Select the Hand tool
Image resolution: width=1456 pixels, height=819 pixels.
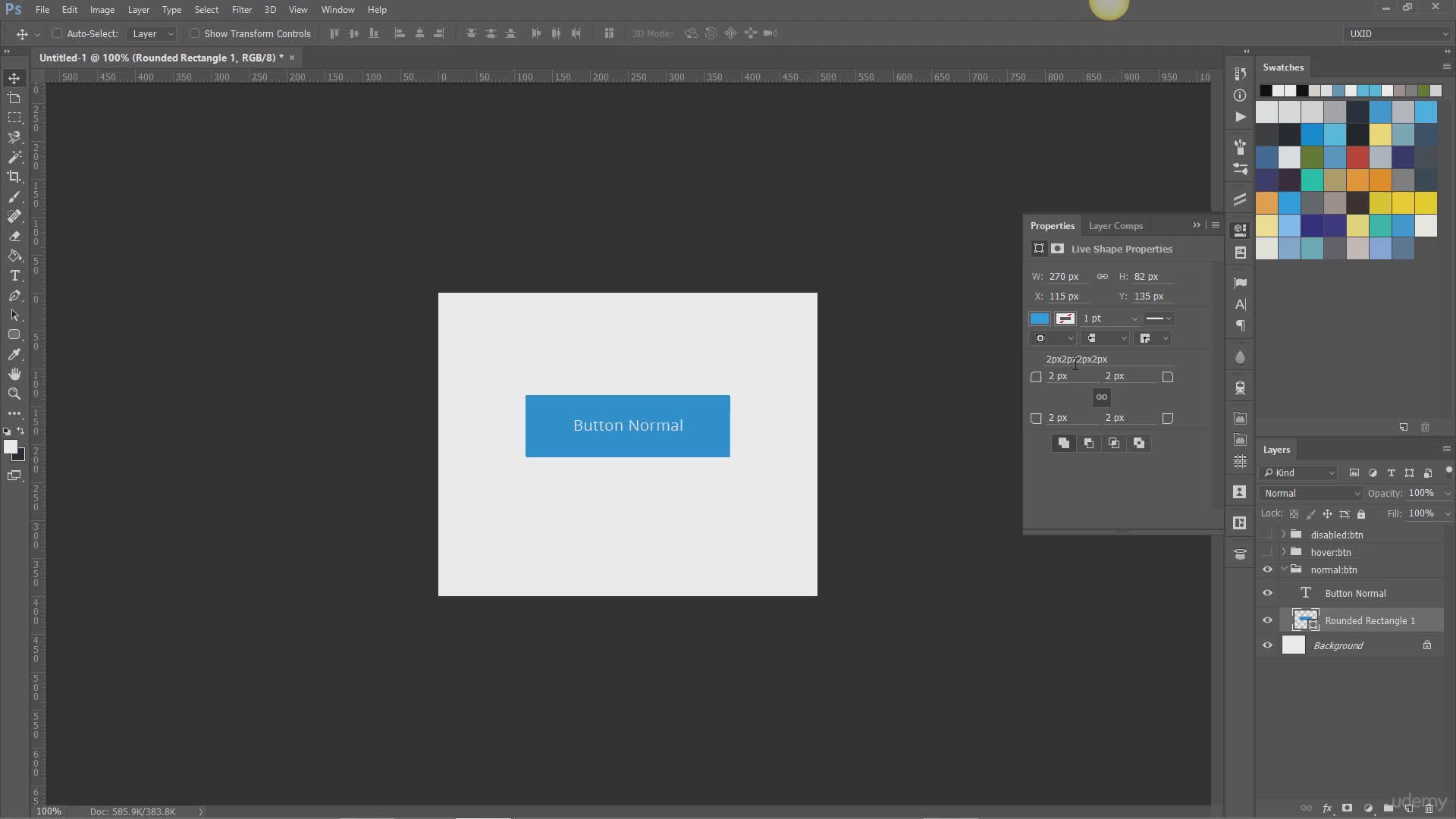coord(14,374)
